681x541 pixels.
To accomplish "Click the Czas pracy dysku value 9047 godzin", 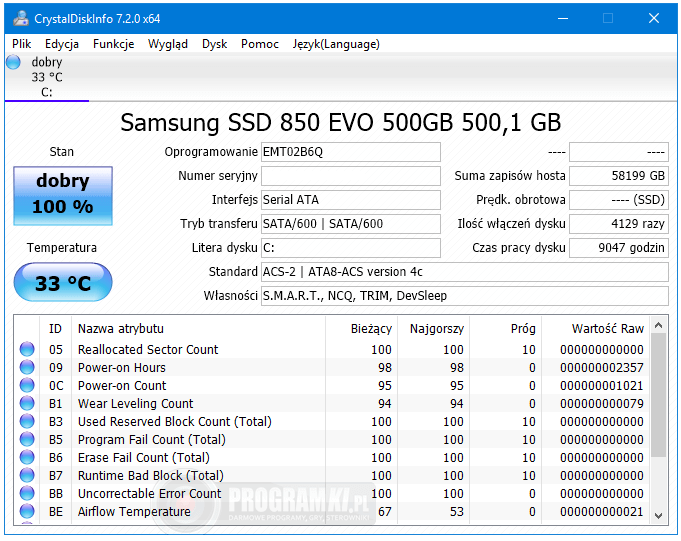I will [x=618, y=247].
